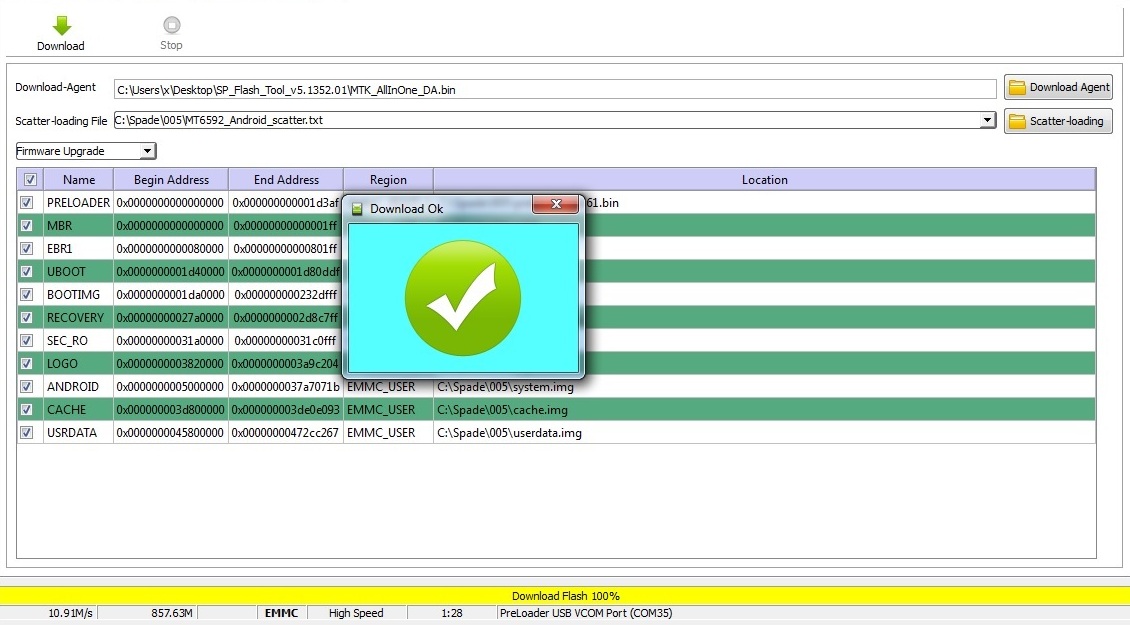Click the Download Agent folder button
This screenshot has width=1130, height=625.
tap(1058, 87)
